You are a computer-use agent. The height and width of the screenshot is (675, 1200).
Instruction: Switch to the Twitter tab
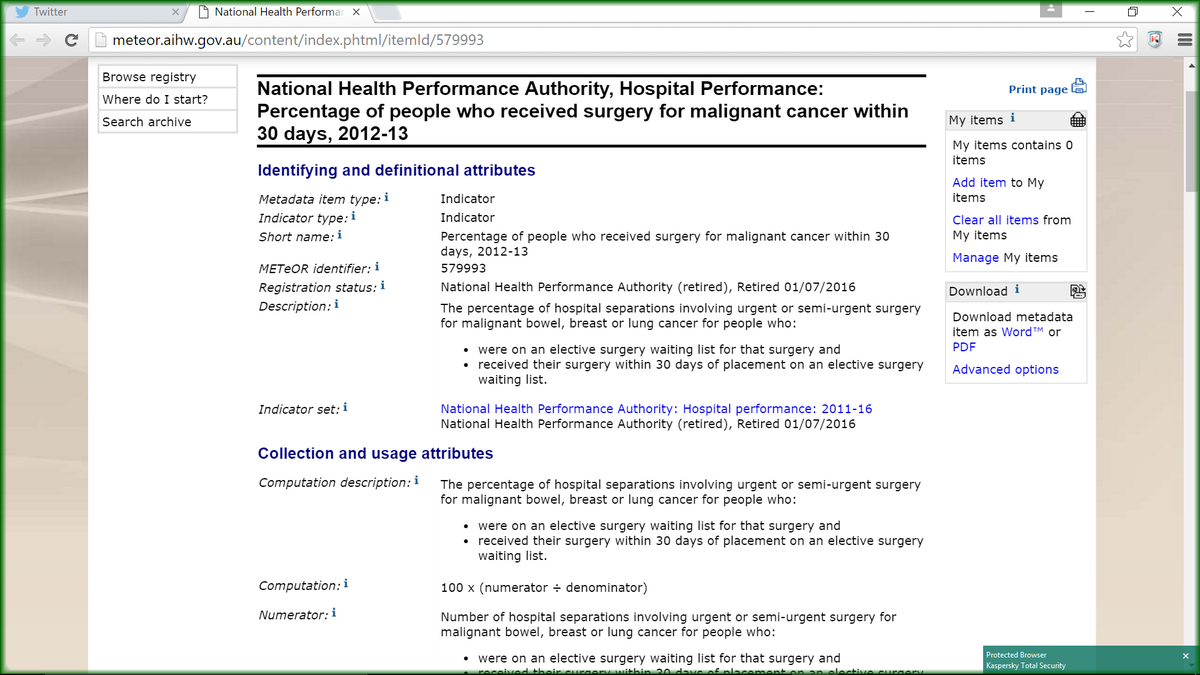[x=95, y=12]
